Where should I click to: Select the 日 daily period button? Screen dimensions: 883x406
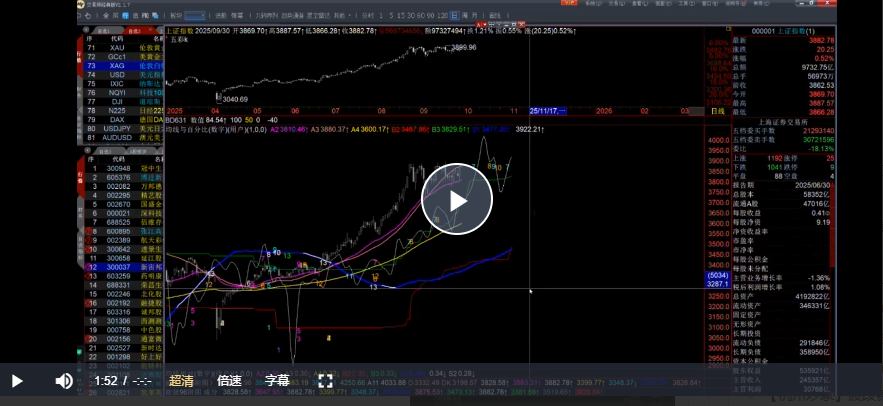tap(454, 16)
